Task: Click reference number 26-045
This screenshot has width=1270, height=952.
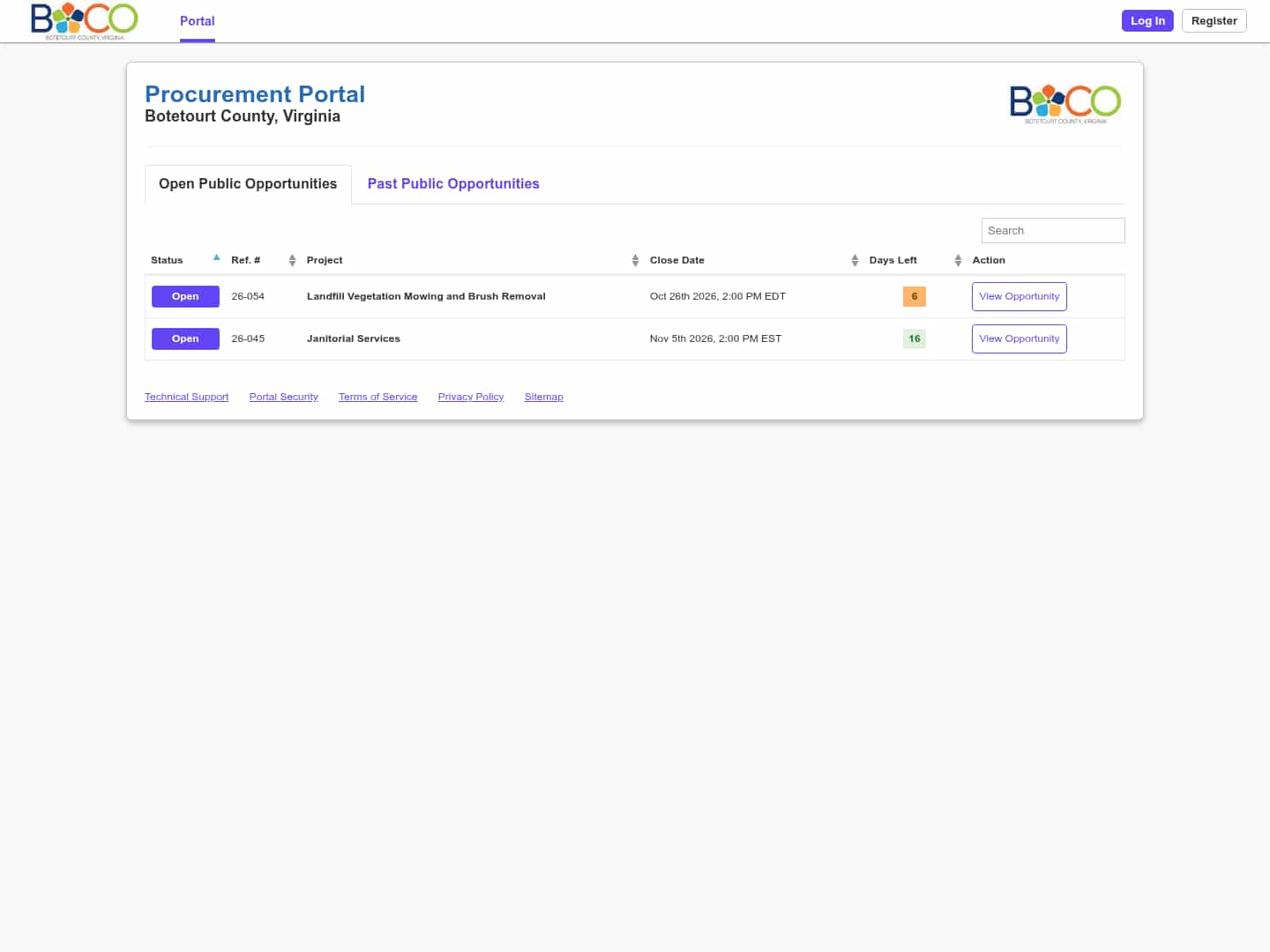Action: tap(248, 338)
